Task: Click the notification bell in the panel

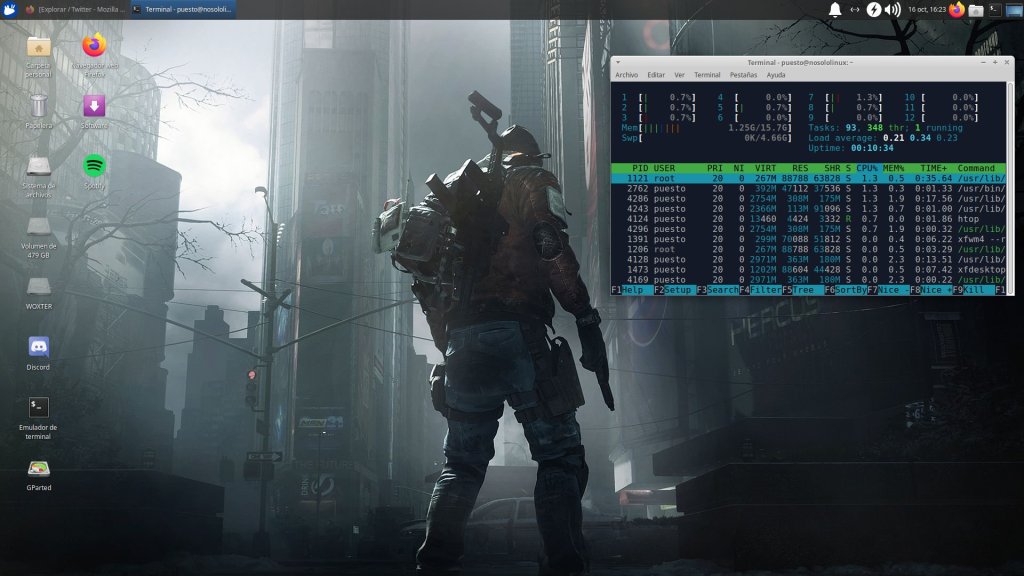Action: click(x=835, y=10)
